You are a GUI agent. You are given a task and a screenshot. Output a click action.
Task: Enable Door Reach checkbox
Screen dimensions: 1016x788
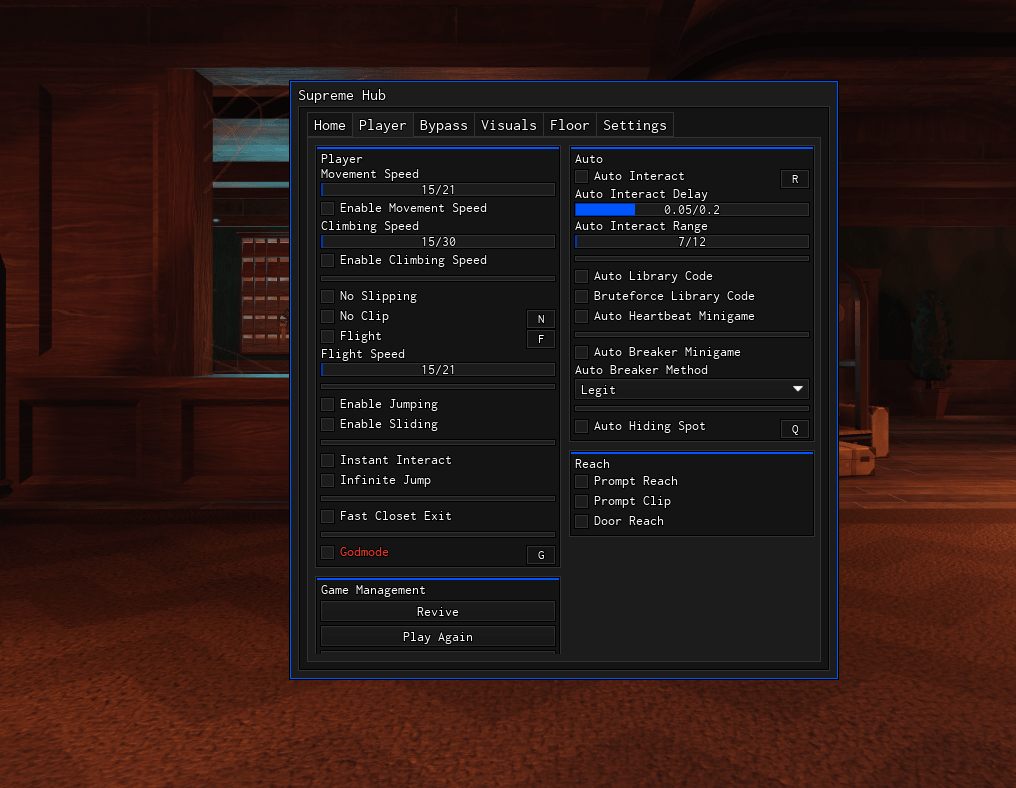click(582, 522)
